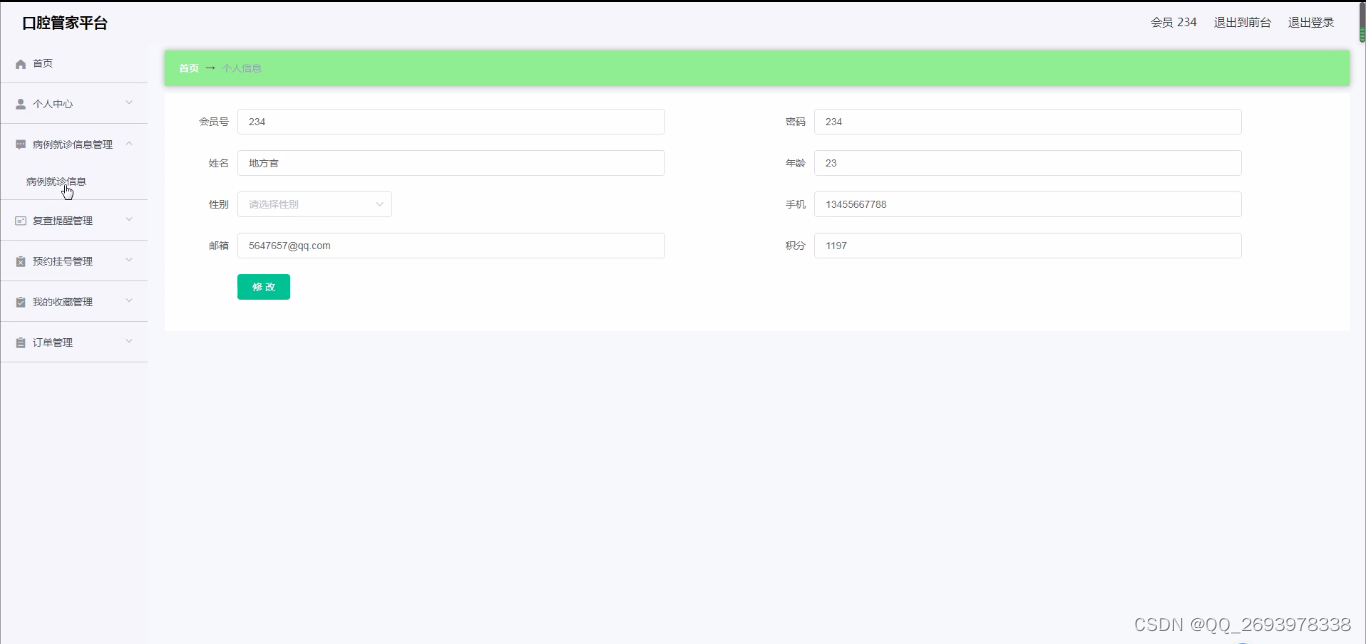Click the page vertical scrollbar
Viewport: 1366px width, 644px height.
(1361, 21)
